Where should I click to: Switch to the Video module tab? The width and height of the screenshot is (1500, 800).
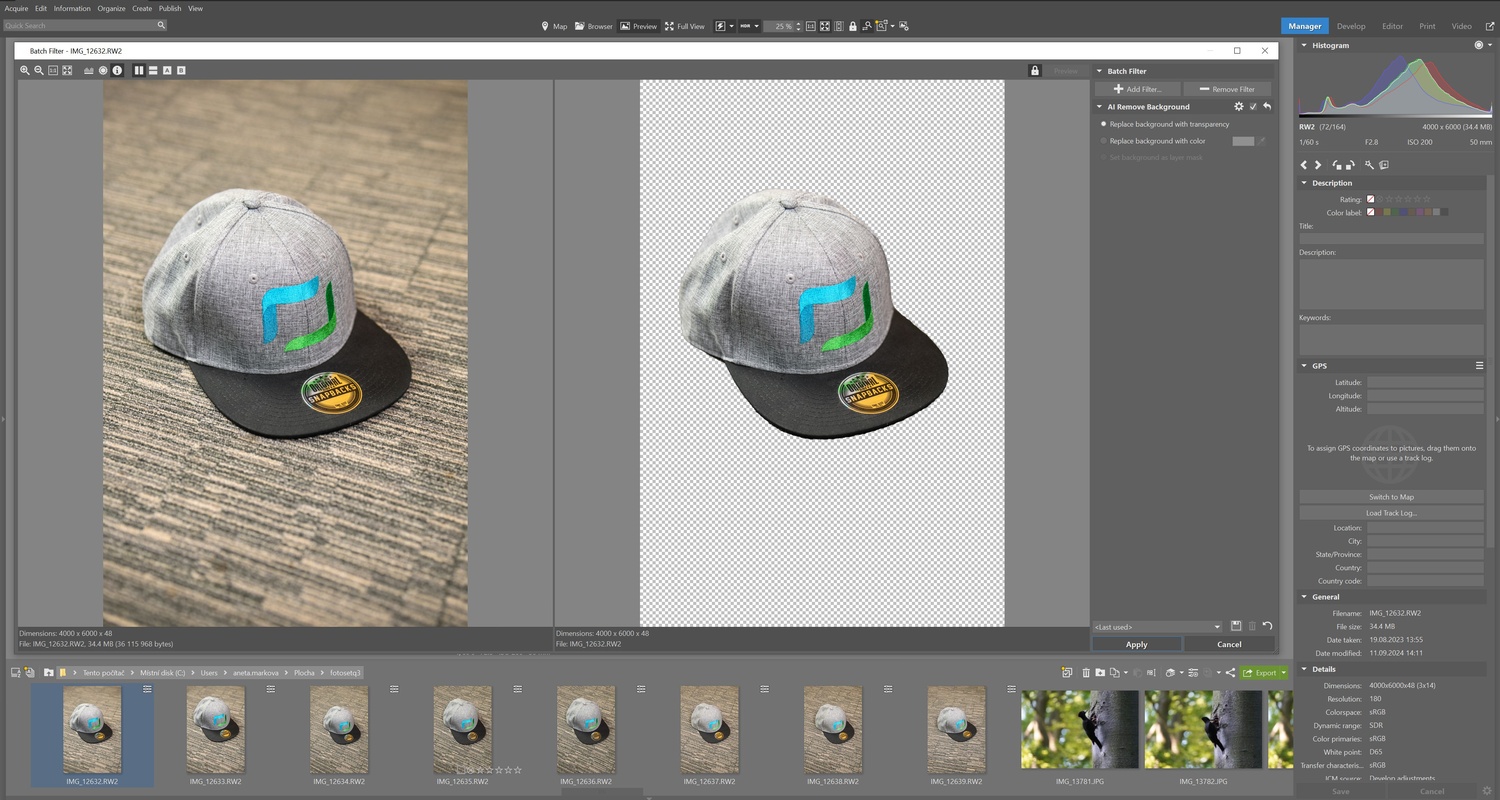(1461, 26)
